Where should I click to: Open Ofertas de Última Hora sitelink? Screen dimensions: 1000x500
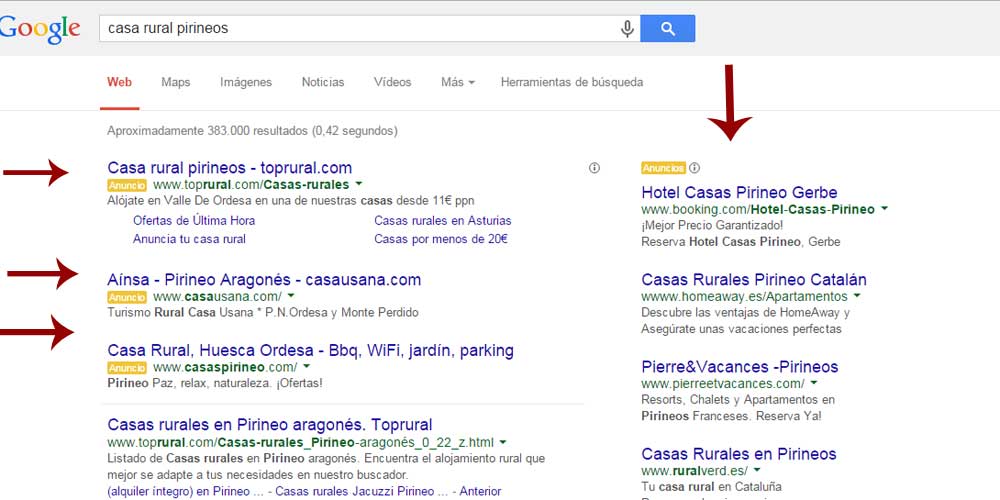194,221
